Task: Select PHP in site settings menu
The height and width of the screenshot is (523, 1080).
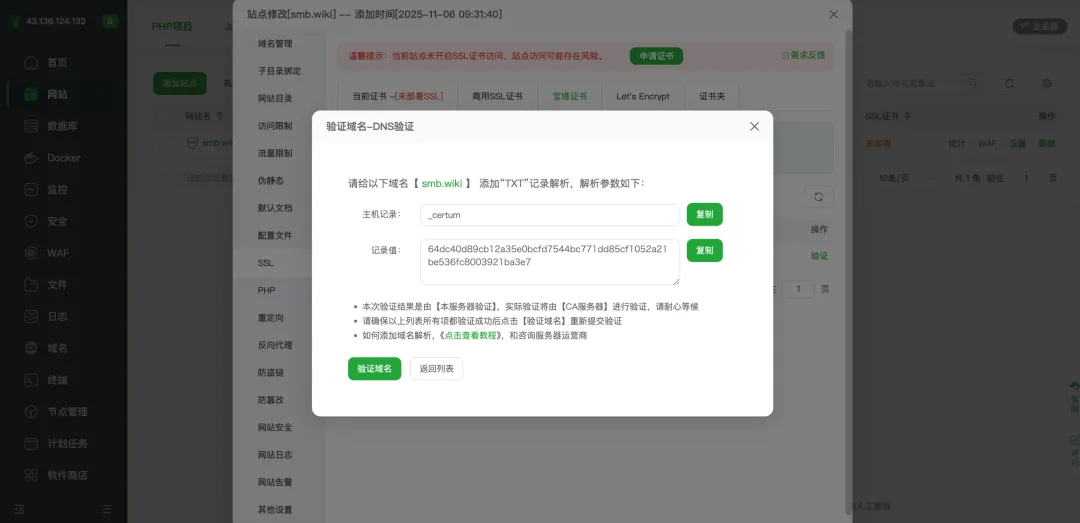Action: coord(267,291)
